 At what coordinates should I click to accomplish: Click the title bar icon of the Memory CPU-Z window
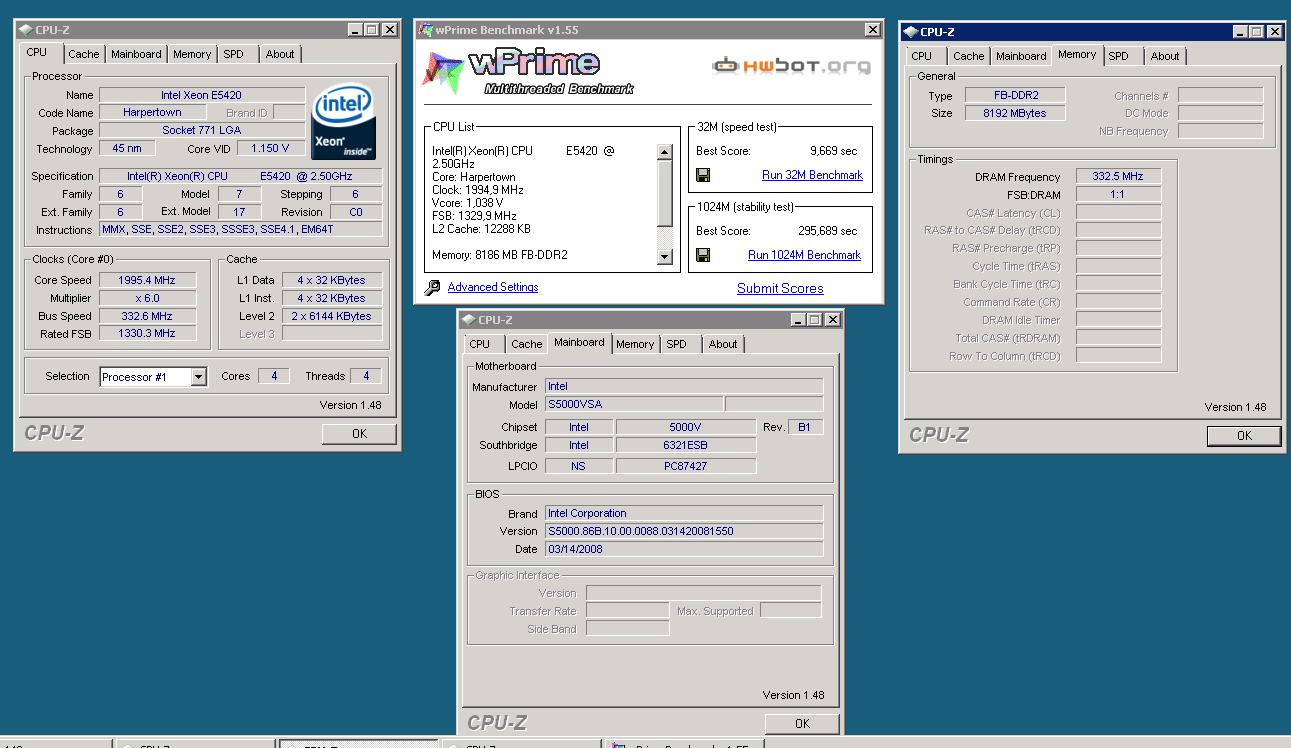coord(910,32)
